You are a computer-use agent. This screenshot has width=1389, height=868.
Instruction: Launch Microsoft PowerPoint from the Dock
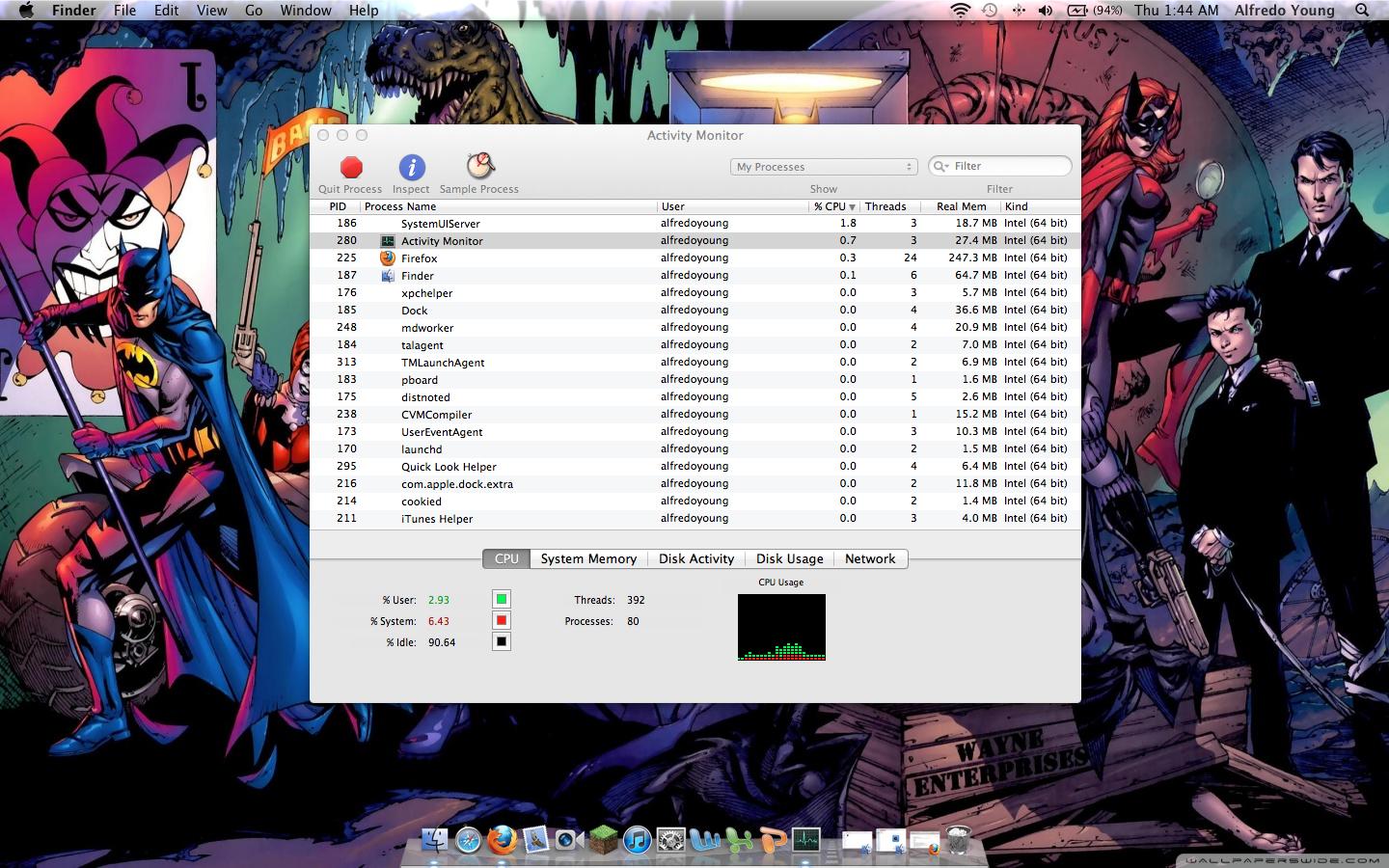tap(773, 840)
